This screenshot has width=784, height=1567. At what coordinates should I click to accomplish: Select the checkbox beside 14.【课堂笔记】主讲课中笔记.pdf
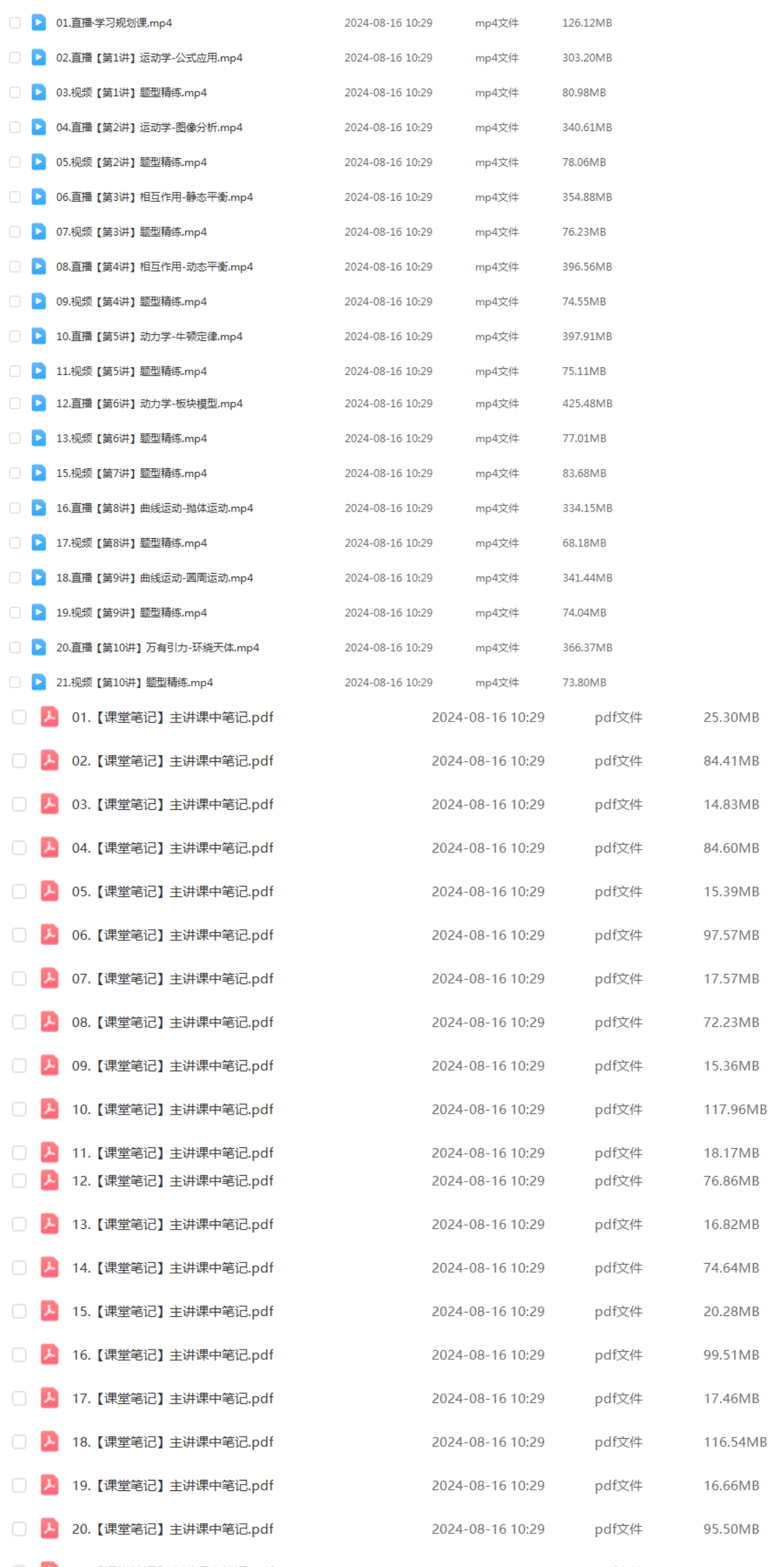point(20,1267)
